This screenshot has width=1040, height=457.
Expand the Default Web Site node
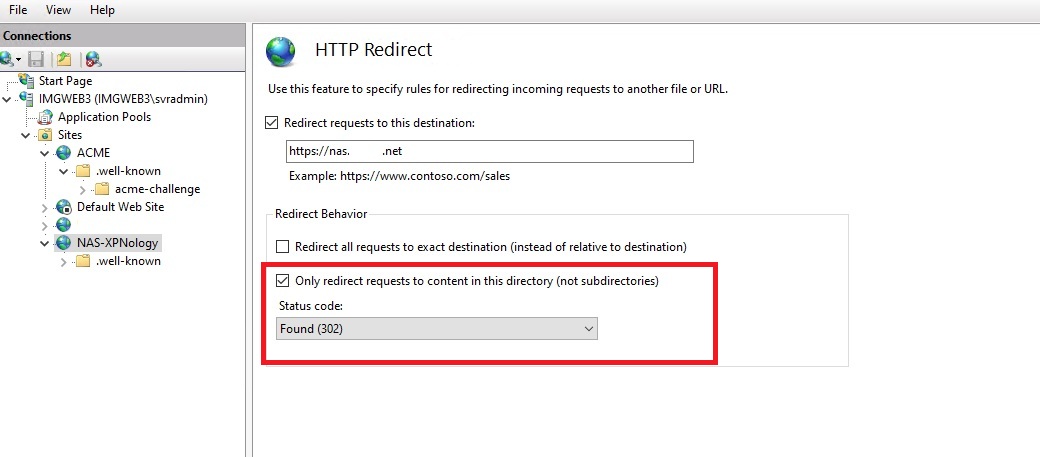pos(44,208)
